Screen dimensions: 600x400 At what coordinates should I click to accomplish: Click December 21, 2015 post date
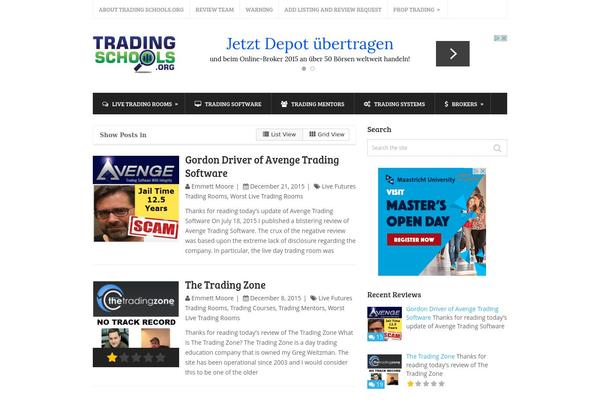277,186
